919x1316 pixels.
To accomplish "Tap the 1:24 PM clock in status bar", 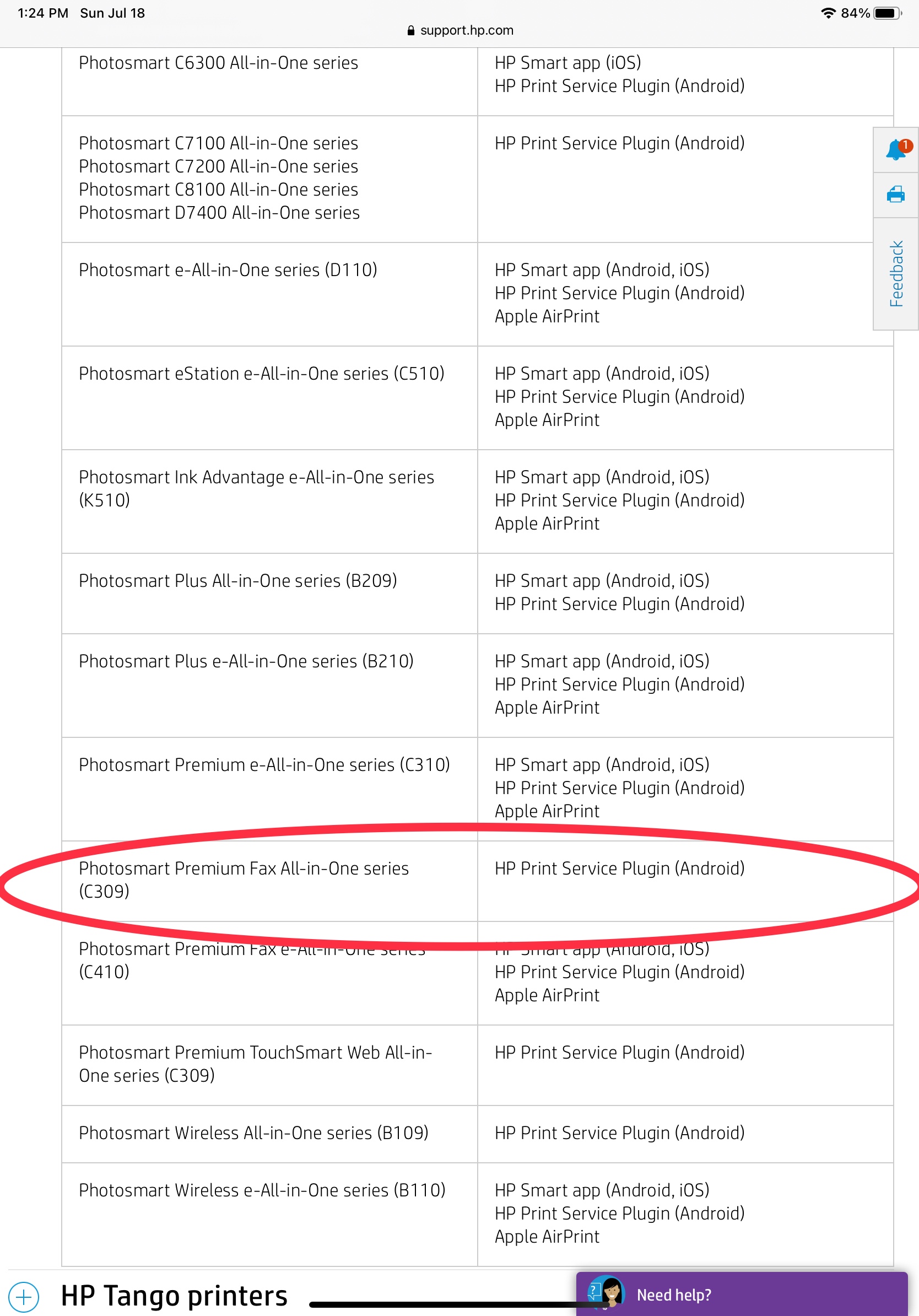I will pyautogui.click(x=43, y=13).
